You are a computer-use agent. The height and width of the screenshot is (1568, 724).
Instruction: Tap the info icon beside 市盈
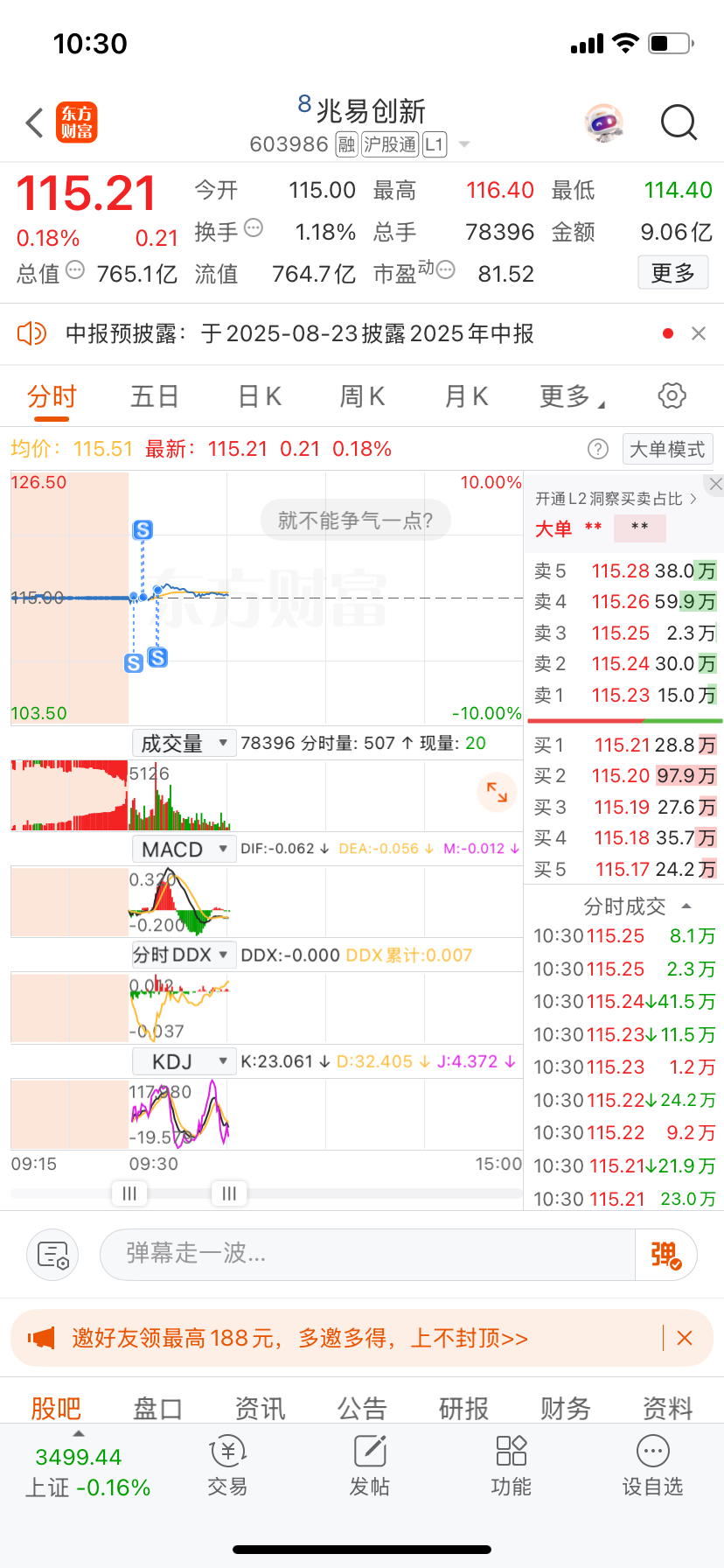click(x=445, y=269)
